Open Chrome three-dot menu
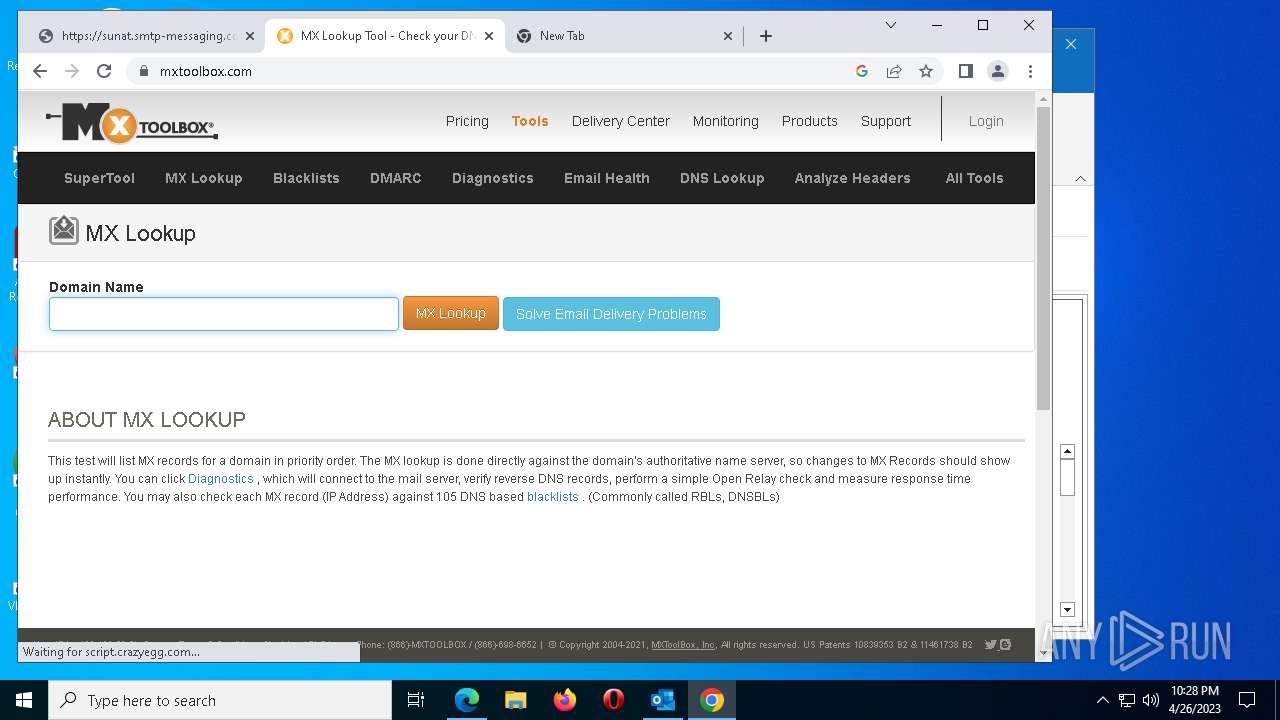Image resolution: width=1280 pixels, height=720 pixels. coord(1030,71)
